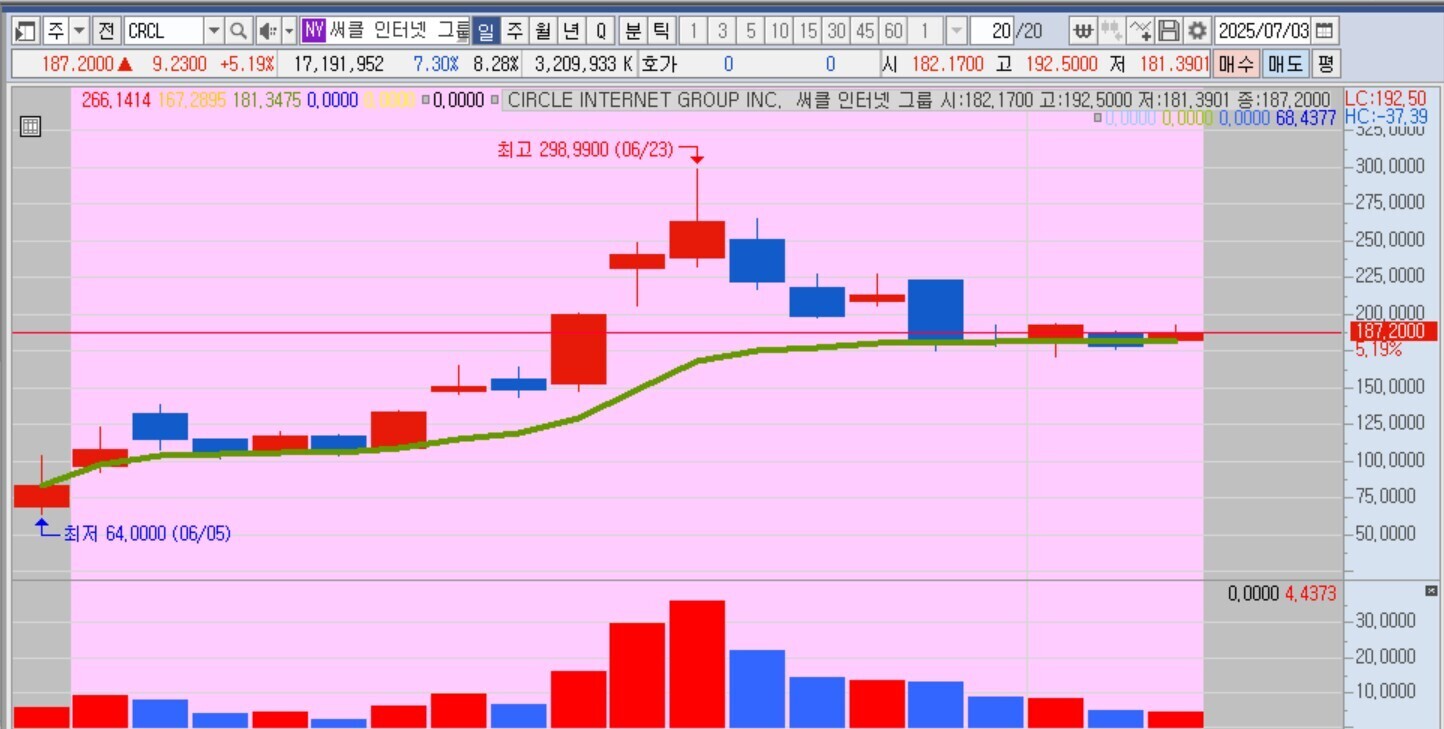Click the save chart floppy disk icon

(1169, 31)
